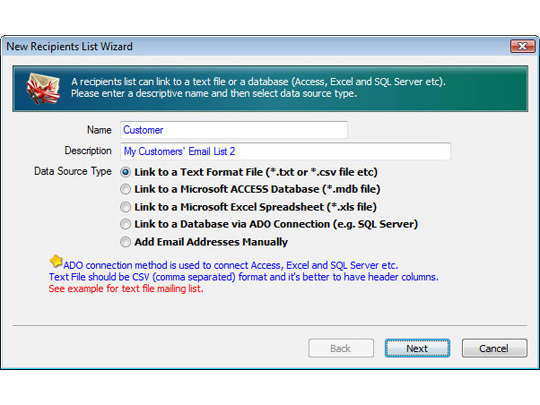Click the banner text about recipients list
The height and width of the screenshot is (405, 540).
258,87
